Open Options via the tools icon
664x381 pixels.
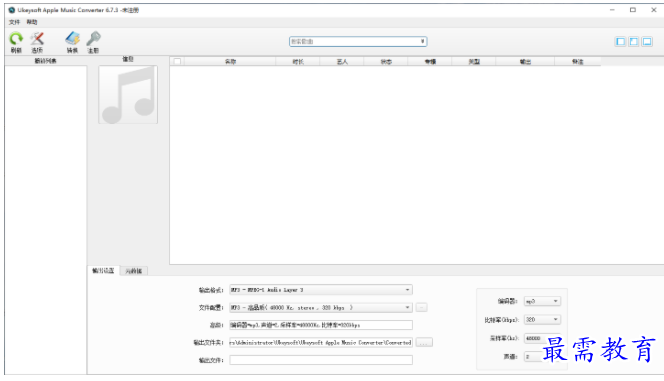(x=37, y=39)
